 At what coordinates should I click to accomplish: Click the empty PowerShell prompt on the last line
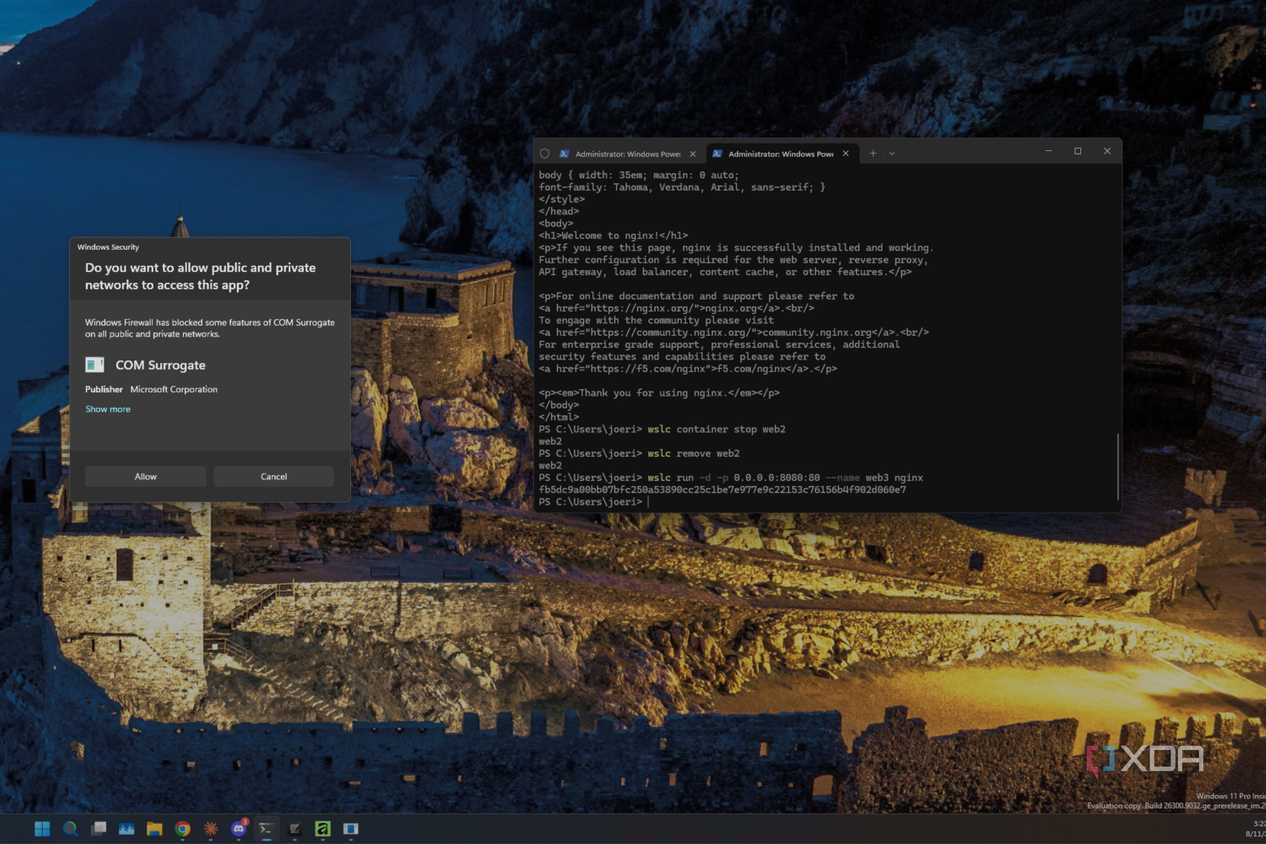(594, 502)
